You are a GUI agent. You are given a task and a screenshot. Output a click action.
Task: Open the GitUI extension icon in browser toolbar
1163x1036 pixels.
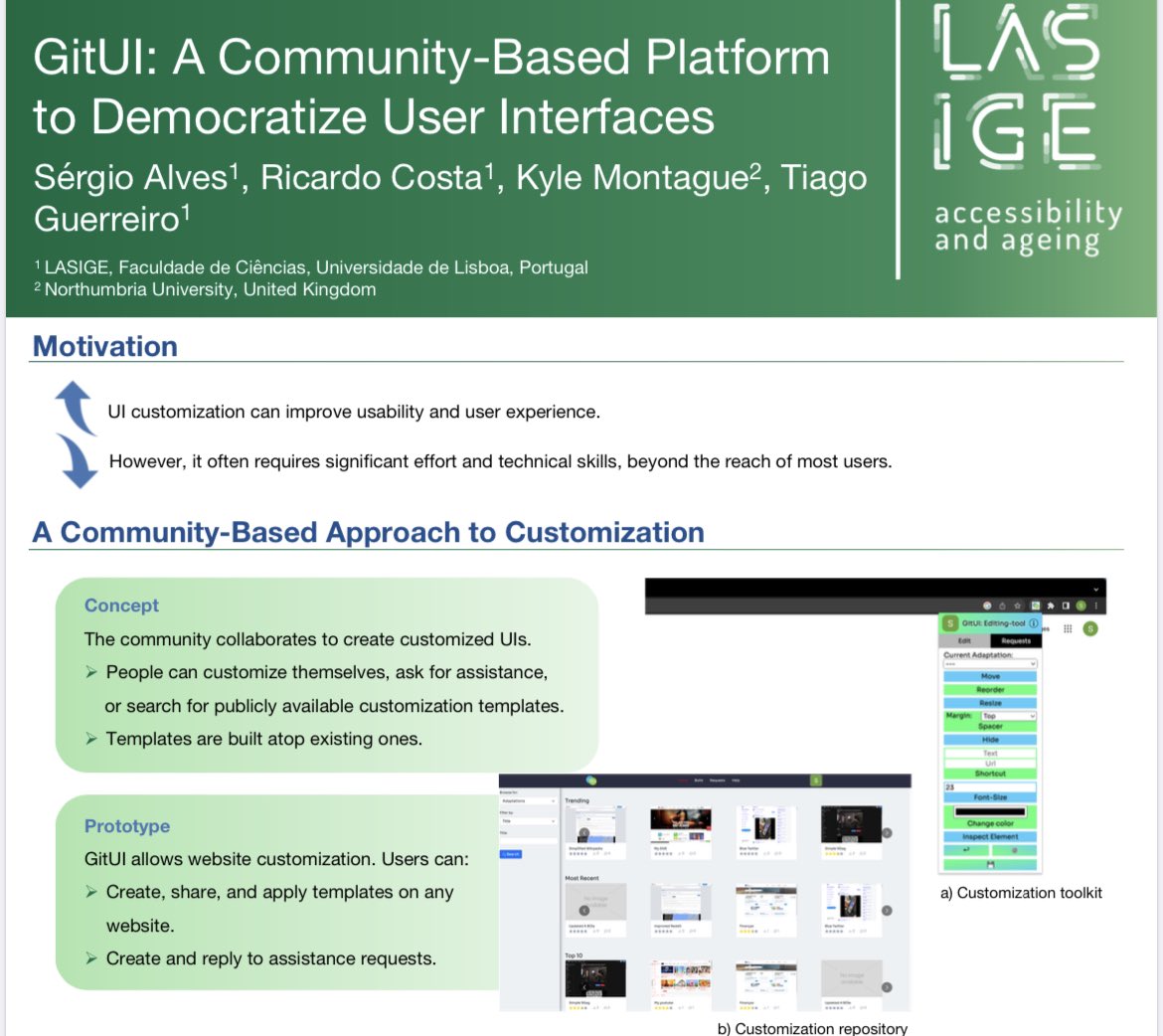[x=1036, y=605]
